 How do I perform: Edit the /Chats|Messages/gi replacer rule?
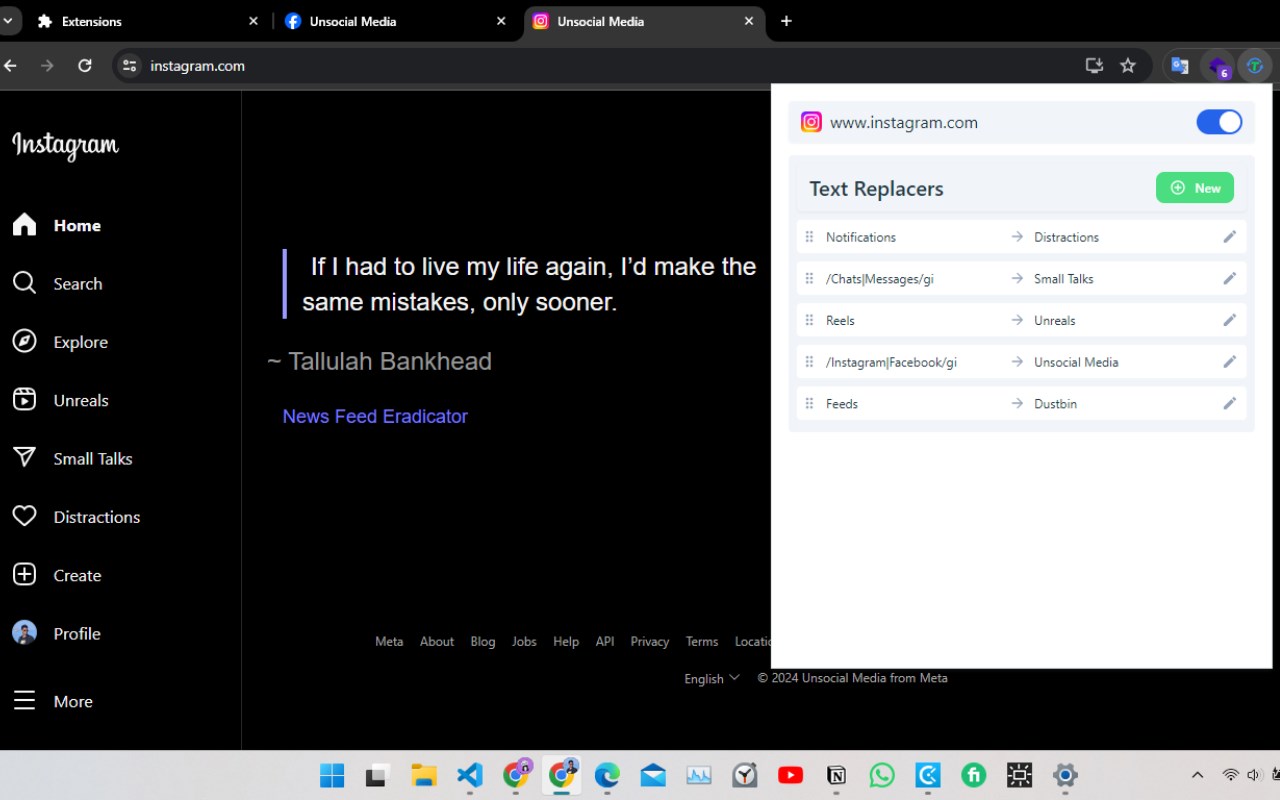(x=1230, y=279)
